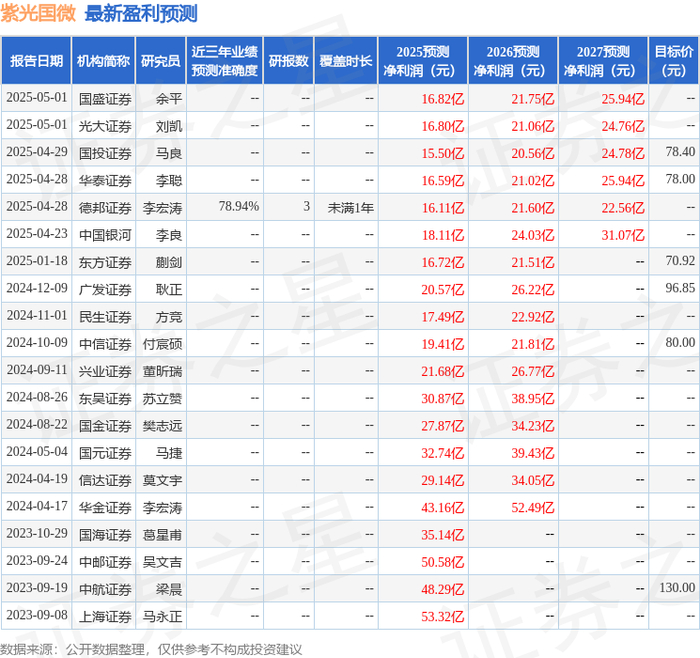700x658 pixels.
Task: Click the 2025-01-18 report date
Action: coord(37,261)
